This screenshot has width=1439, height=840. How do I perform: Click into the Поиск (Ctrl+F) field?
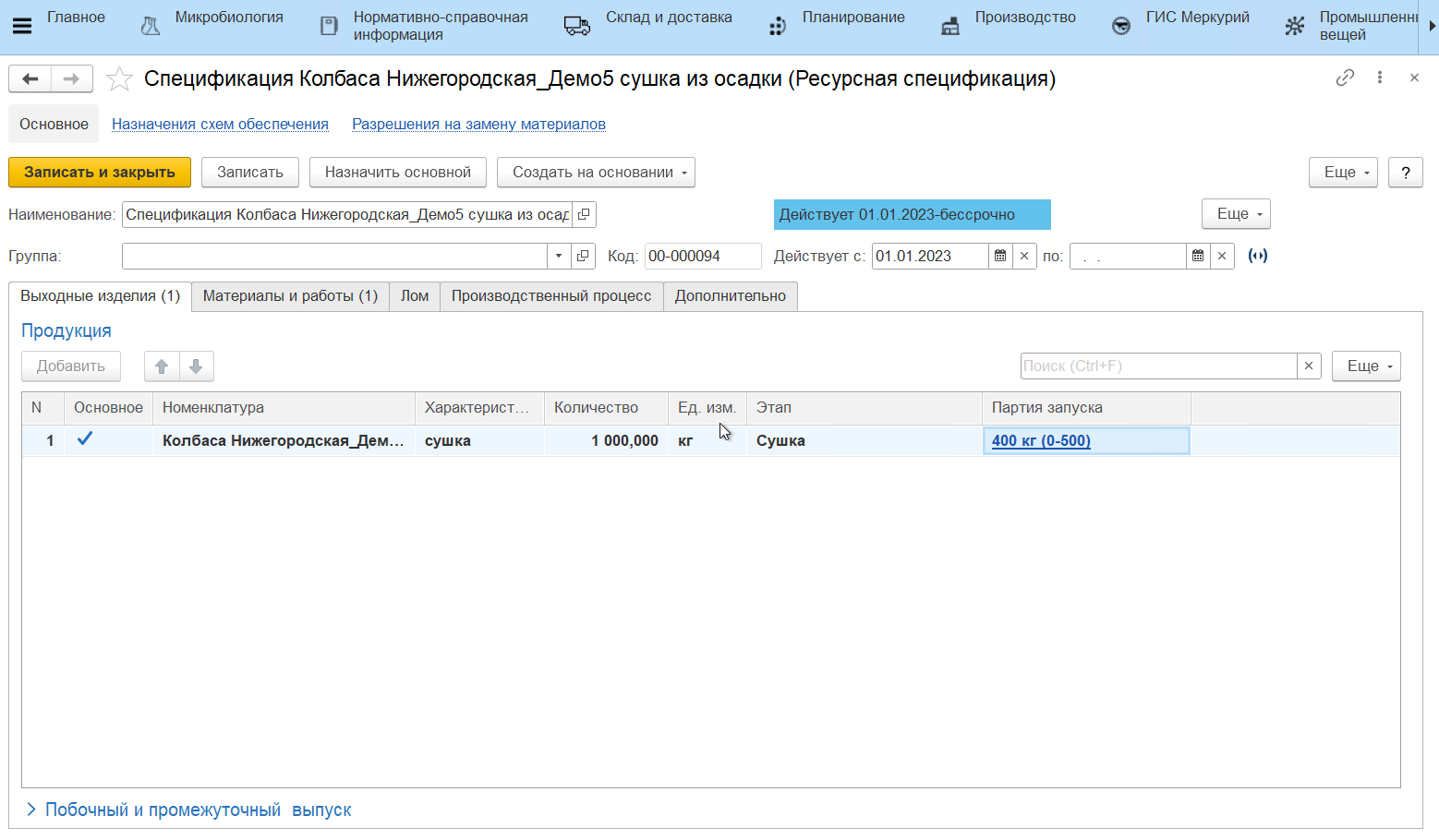tap(1158, 366)
